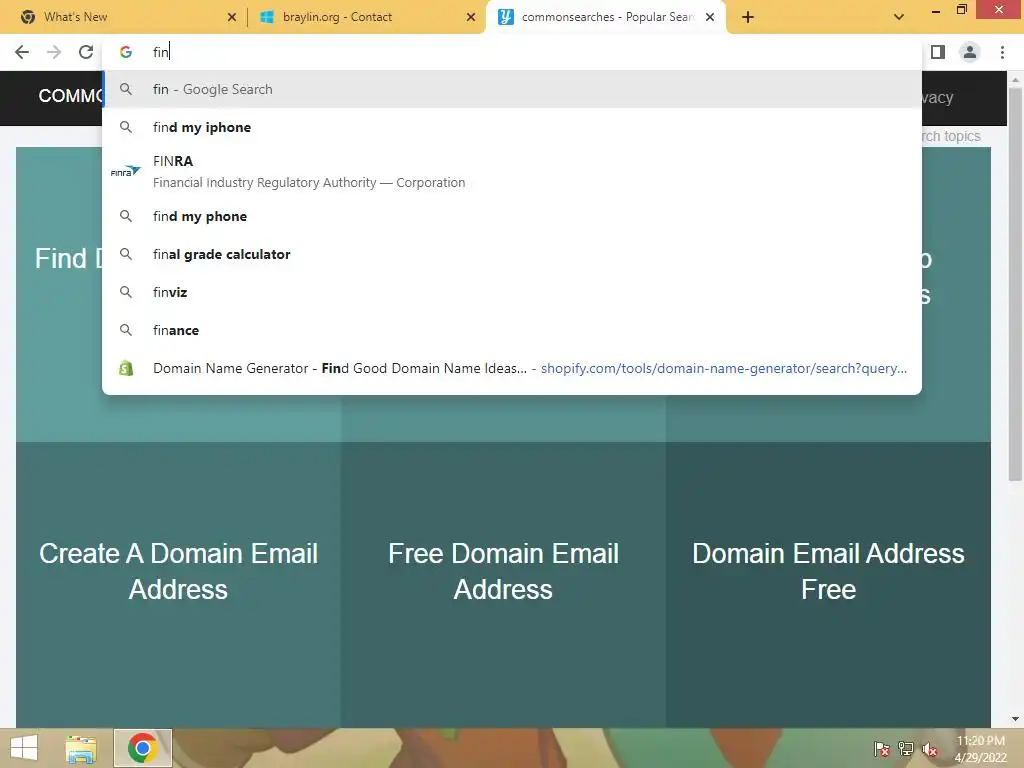Select the 'finviz' suggestion
This screenshot has height=768, width=1024.
tap(512, 292)
